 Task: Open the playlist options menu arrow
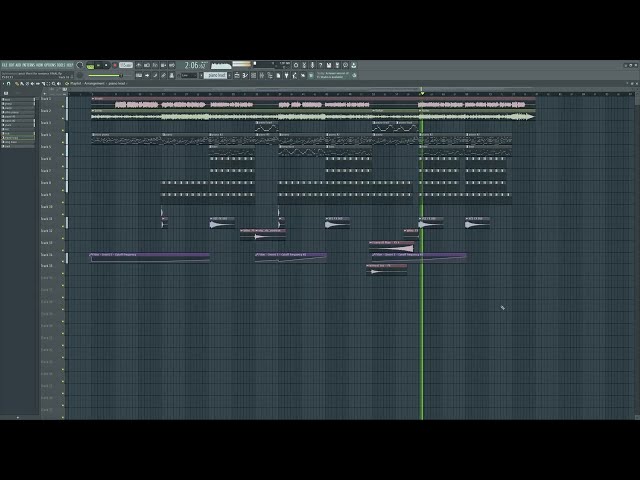click(x=3, y=83)
